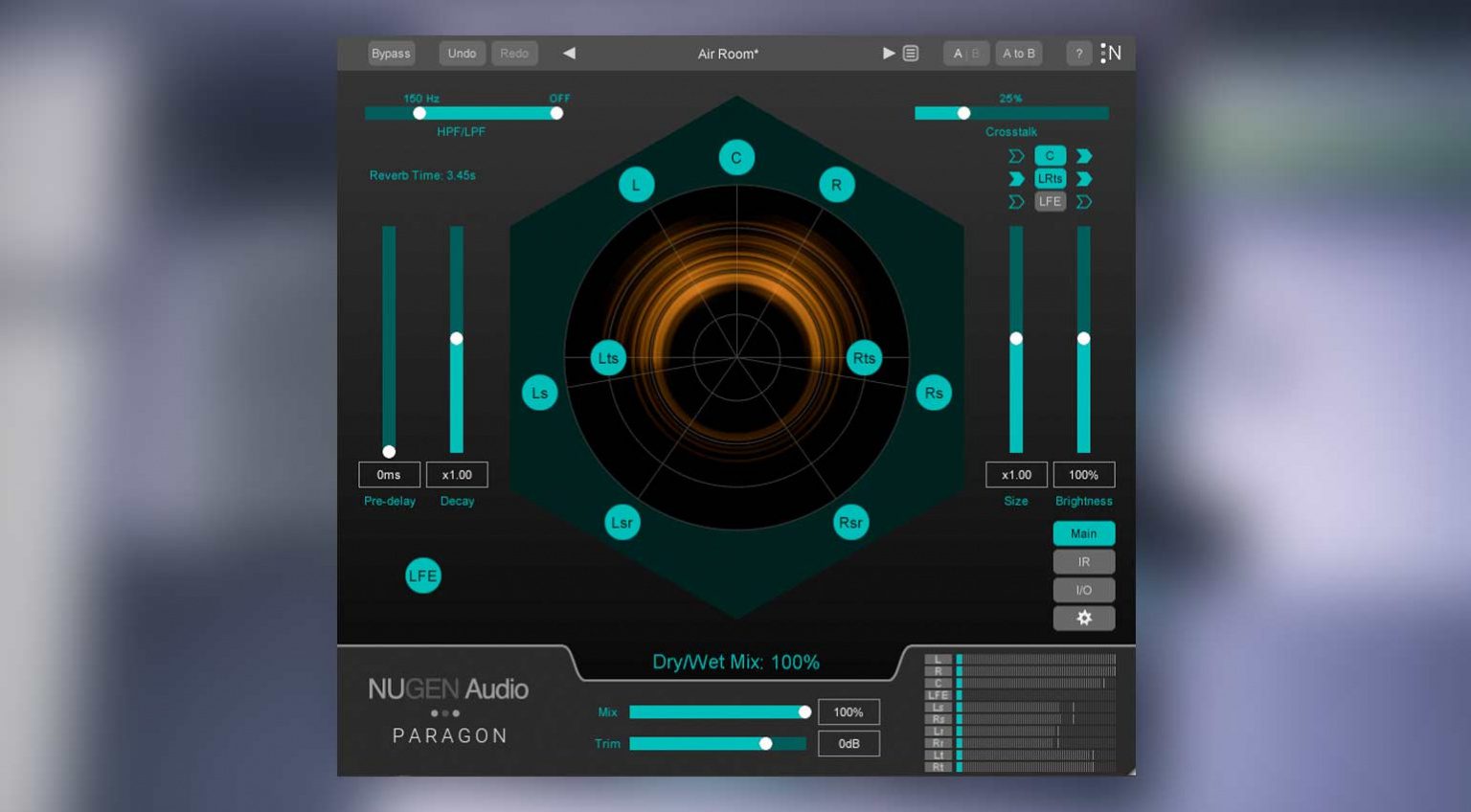Open help with the question mark icon
Image resolution: width=1471 pixels, height=812 pixels.
point(1078,54)
